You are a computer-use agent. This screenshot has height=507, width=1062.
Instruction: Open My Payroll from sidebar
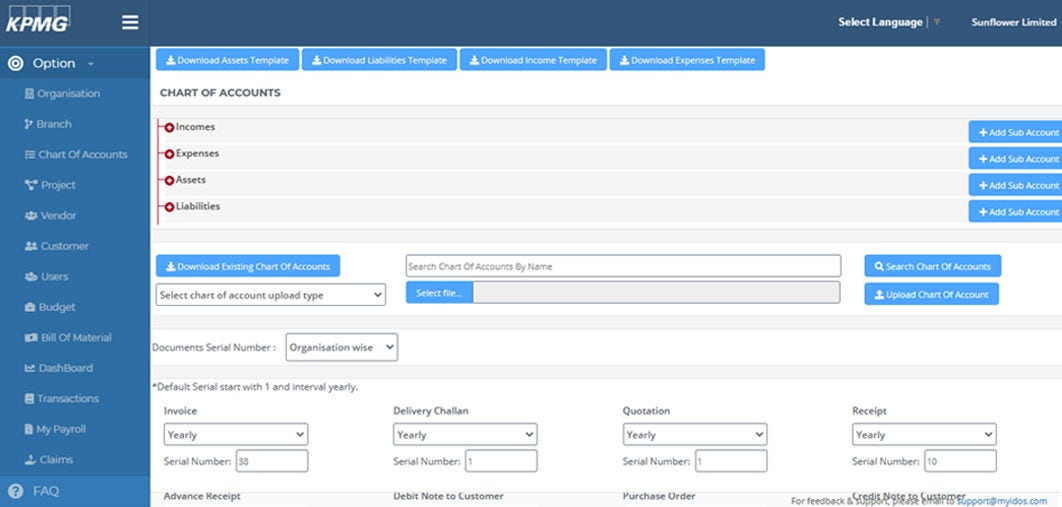(61, 429)
